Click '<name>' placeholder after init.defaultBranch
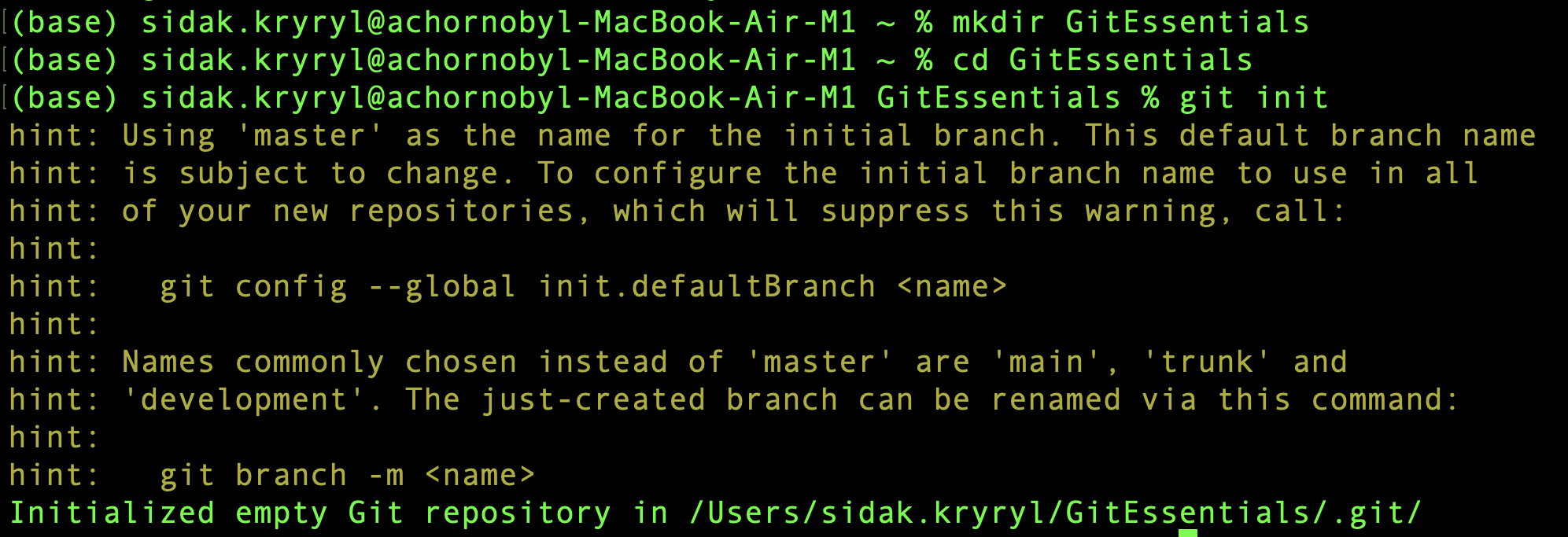Image resolution: width=1568 pixels, height=537 pixels. coord(951,287)
